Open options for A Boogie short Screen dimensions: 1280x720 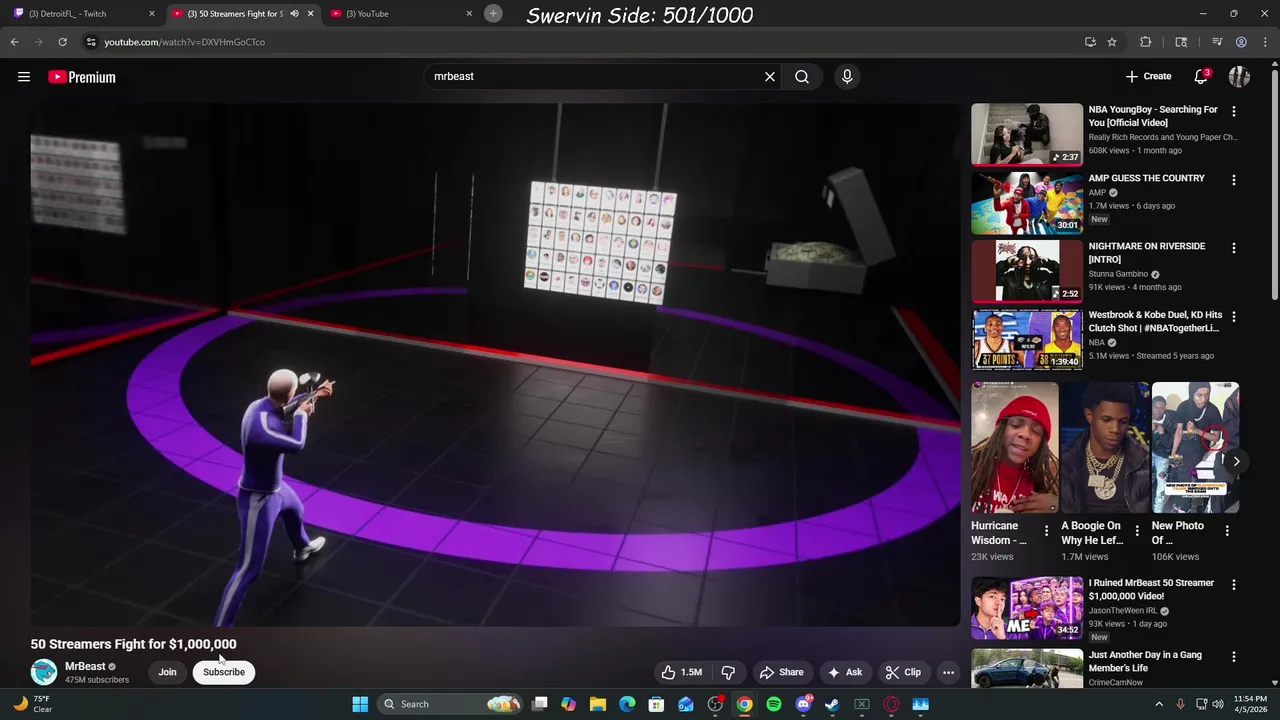point(1137,530)
